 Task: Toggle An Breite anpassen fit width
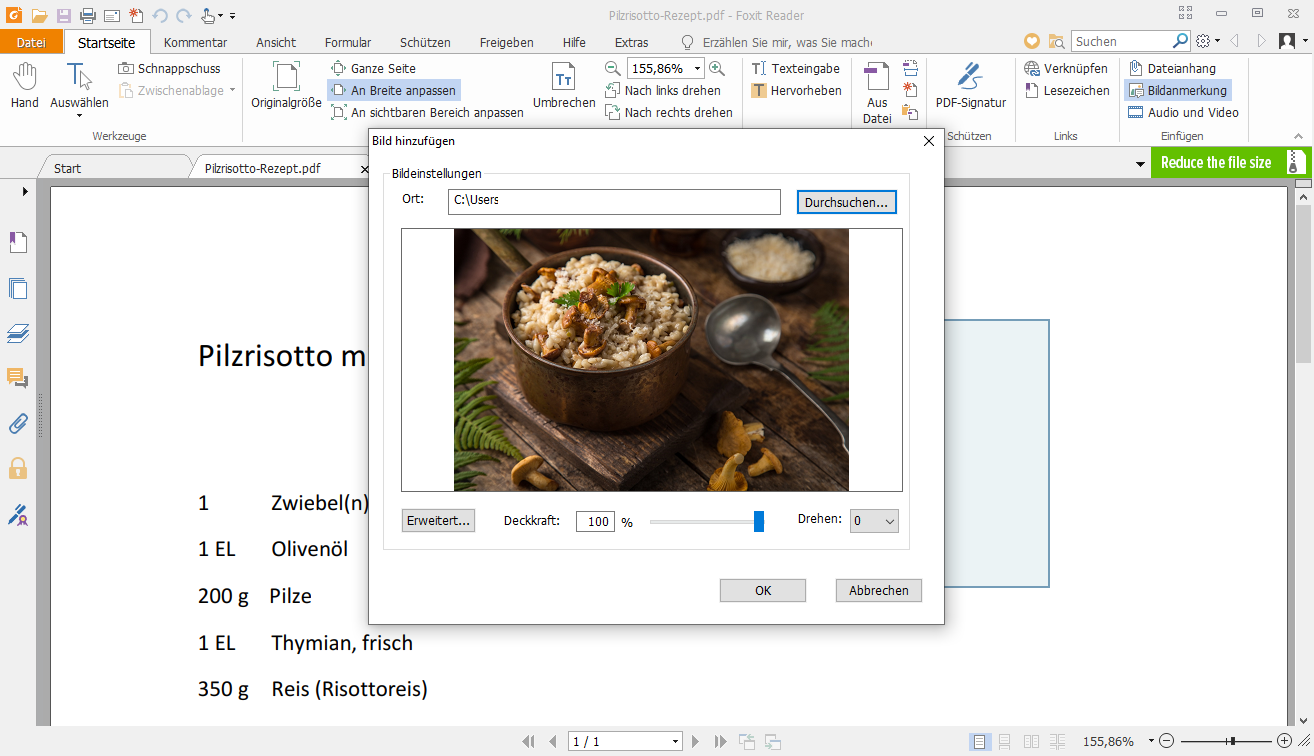(393, 90)
